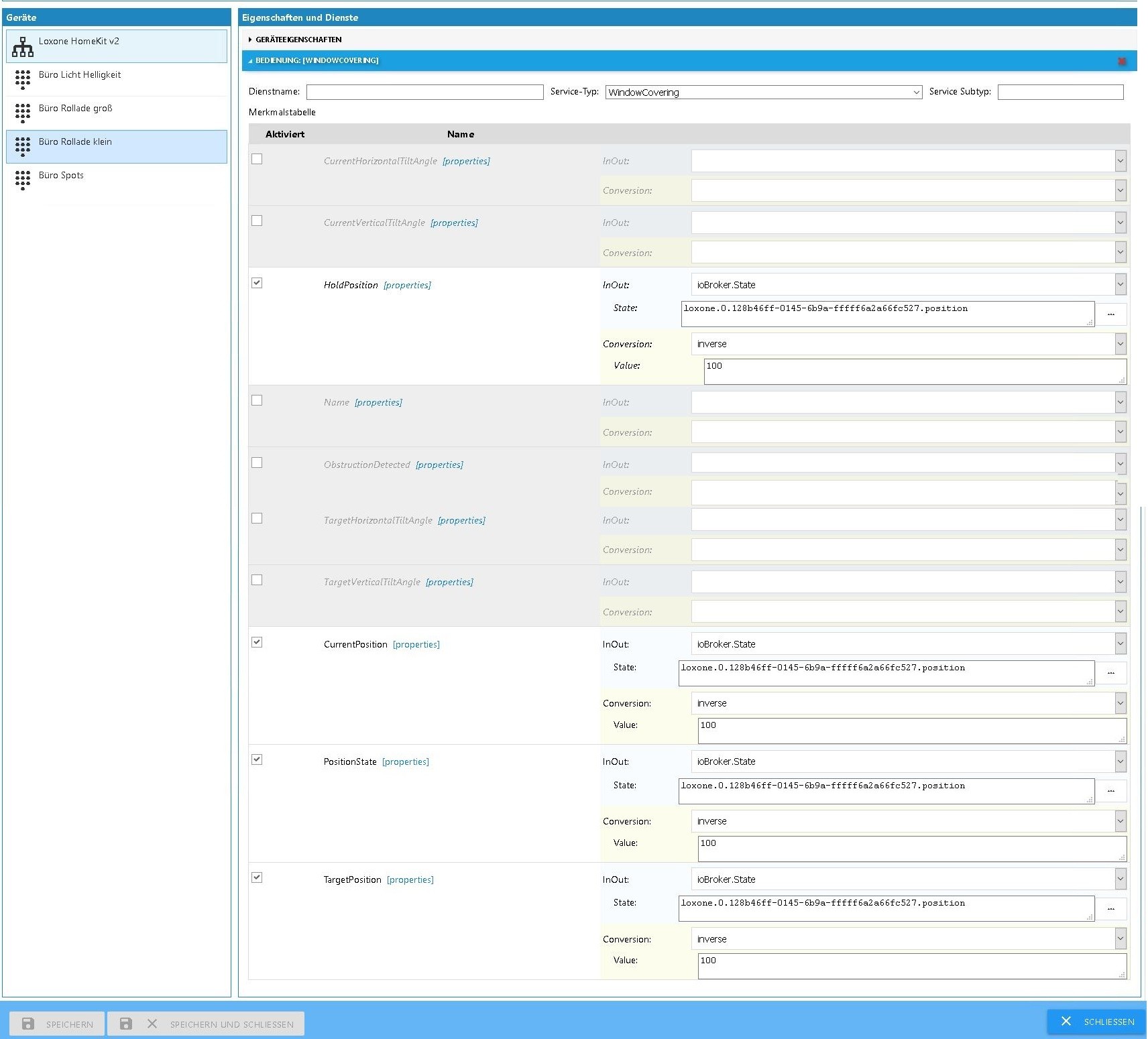Open TargetPosition Conversion dropdown
The width and height of the screenshot is (1148, 1039).
click(x=909, y=938)
